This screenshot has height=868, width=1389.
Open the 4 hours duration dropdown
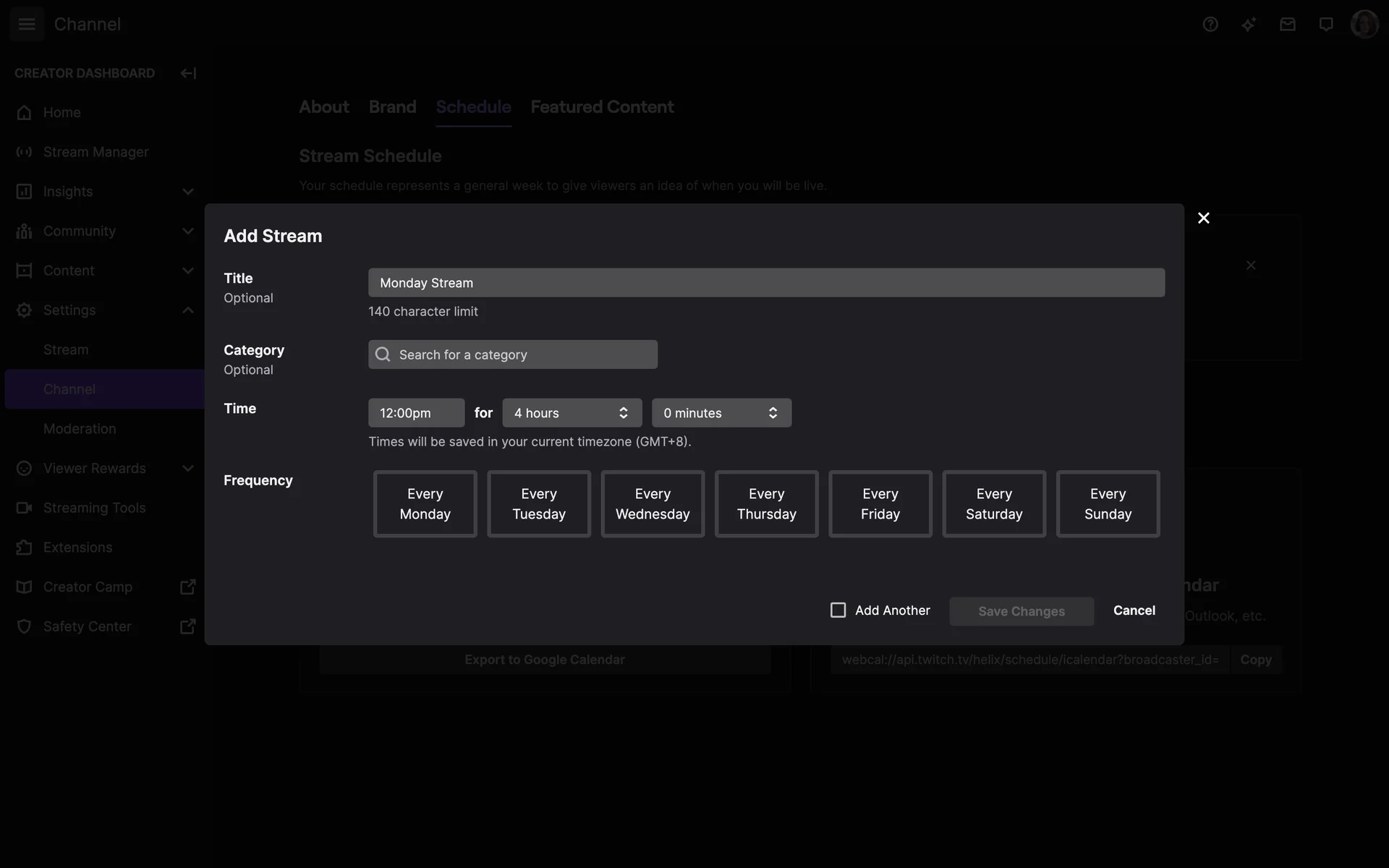tap(572, 413)
